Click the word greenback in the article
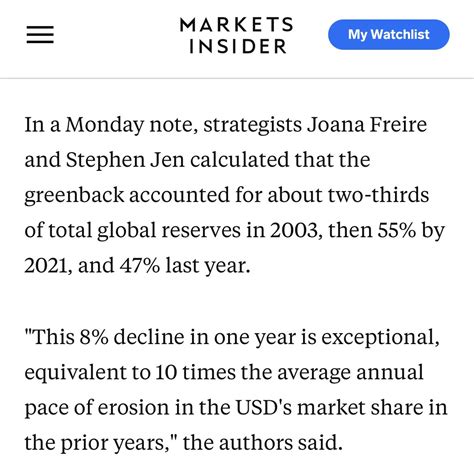 click(x=74, y=196)
